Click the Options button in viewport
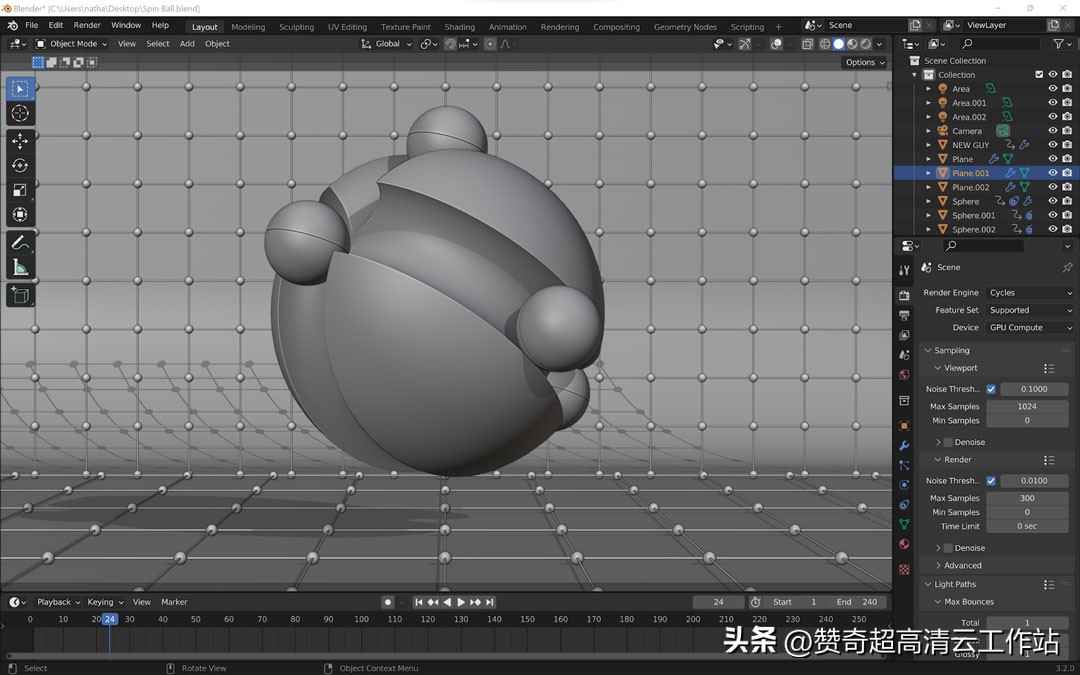 point(861,62)
